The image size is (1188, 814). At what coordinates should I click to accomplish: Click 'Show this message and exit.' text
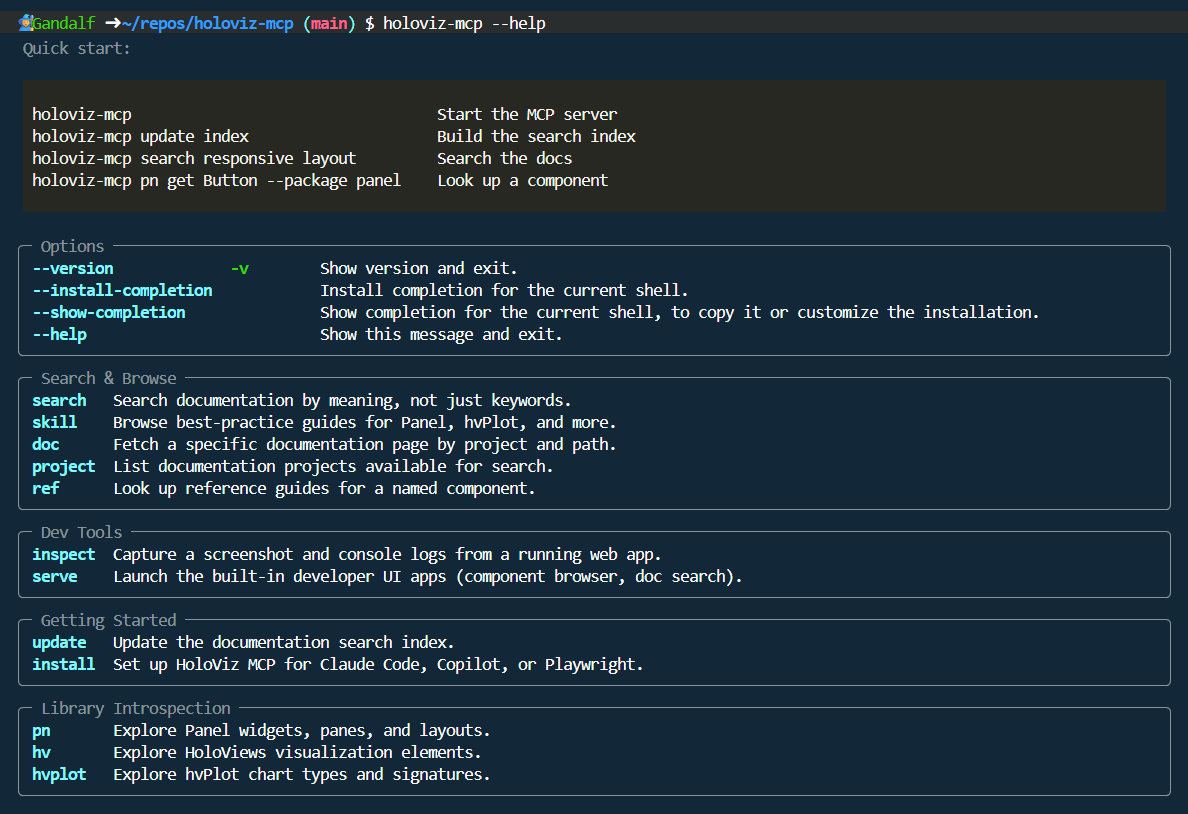tap(442, 334)
